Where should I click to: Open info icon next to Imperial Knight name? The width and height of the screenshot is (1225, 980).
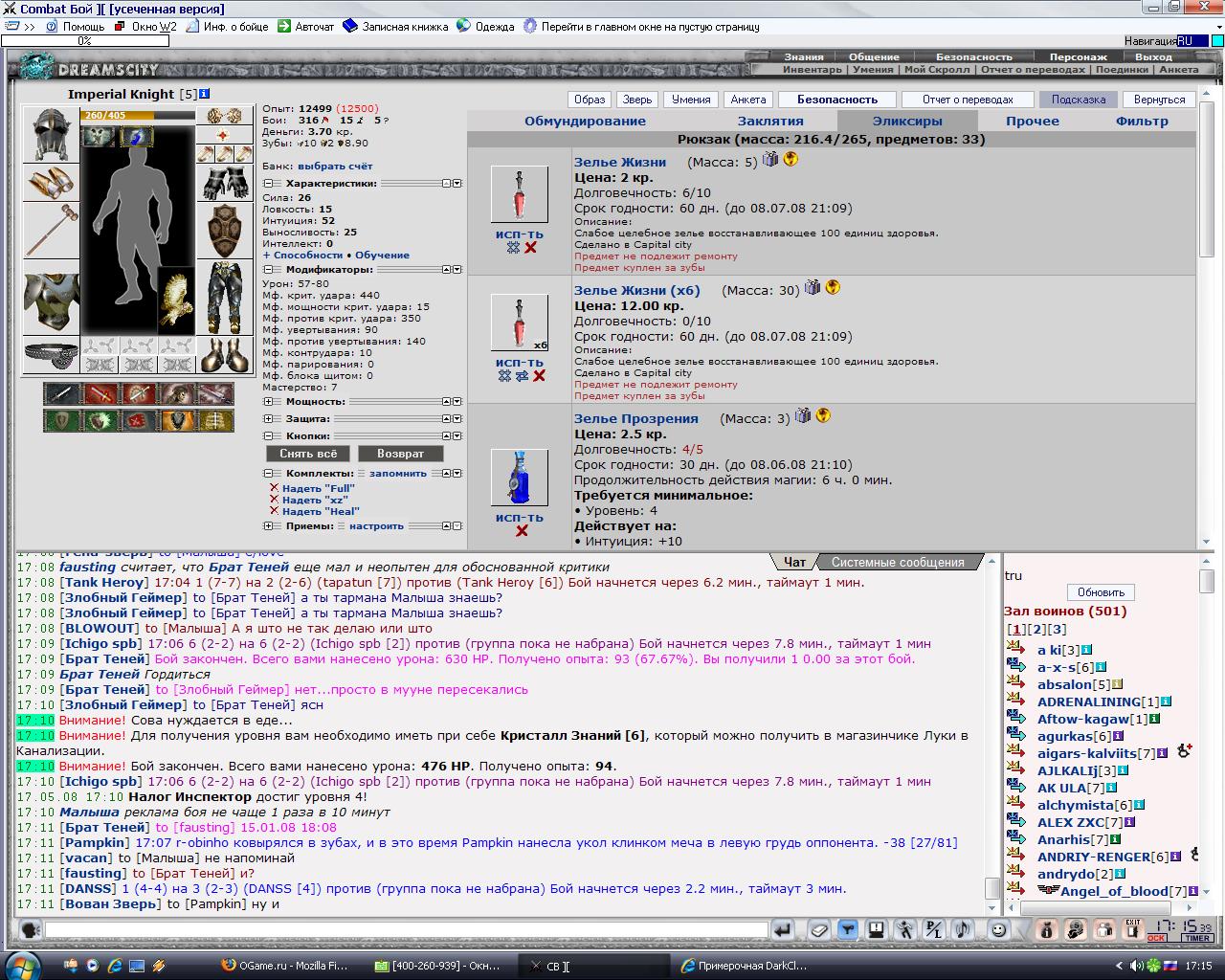tap(205, 94)
